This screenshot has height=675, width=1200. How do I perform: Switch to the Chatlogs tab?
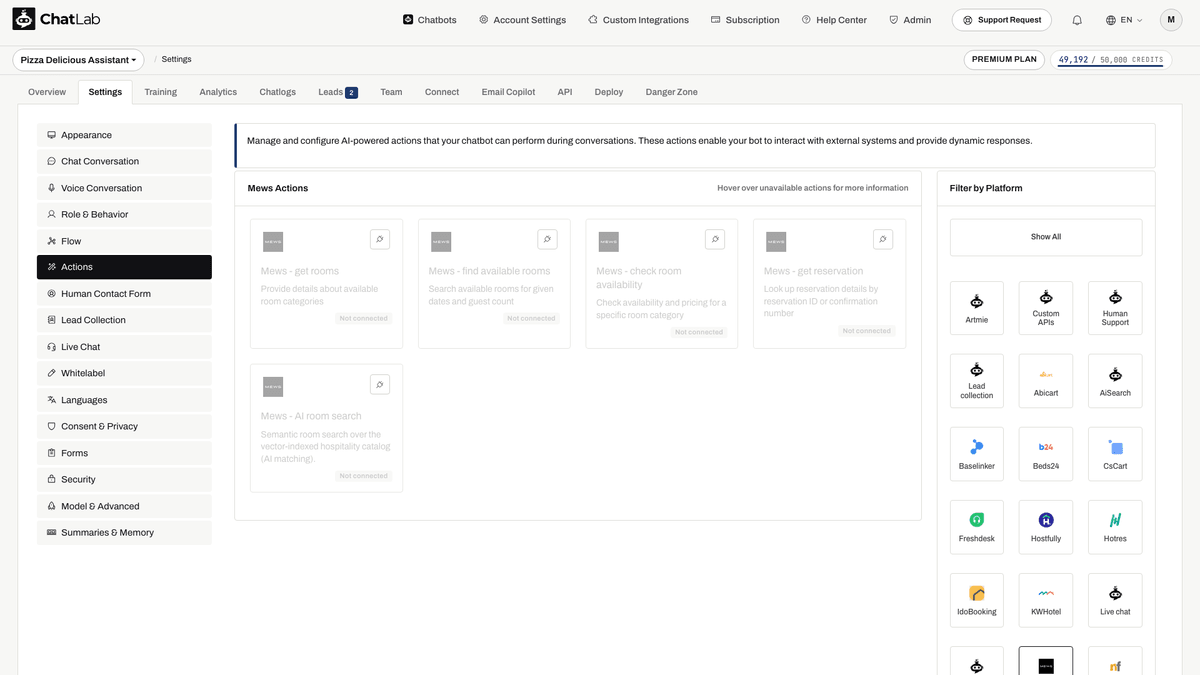pos(278,92)
